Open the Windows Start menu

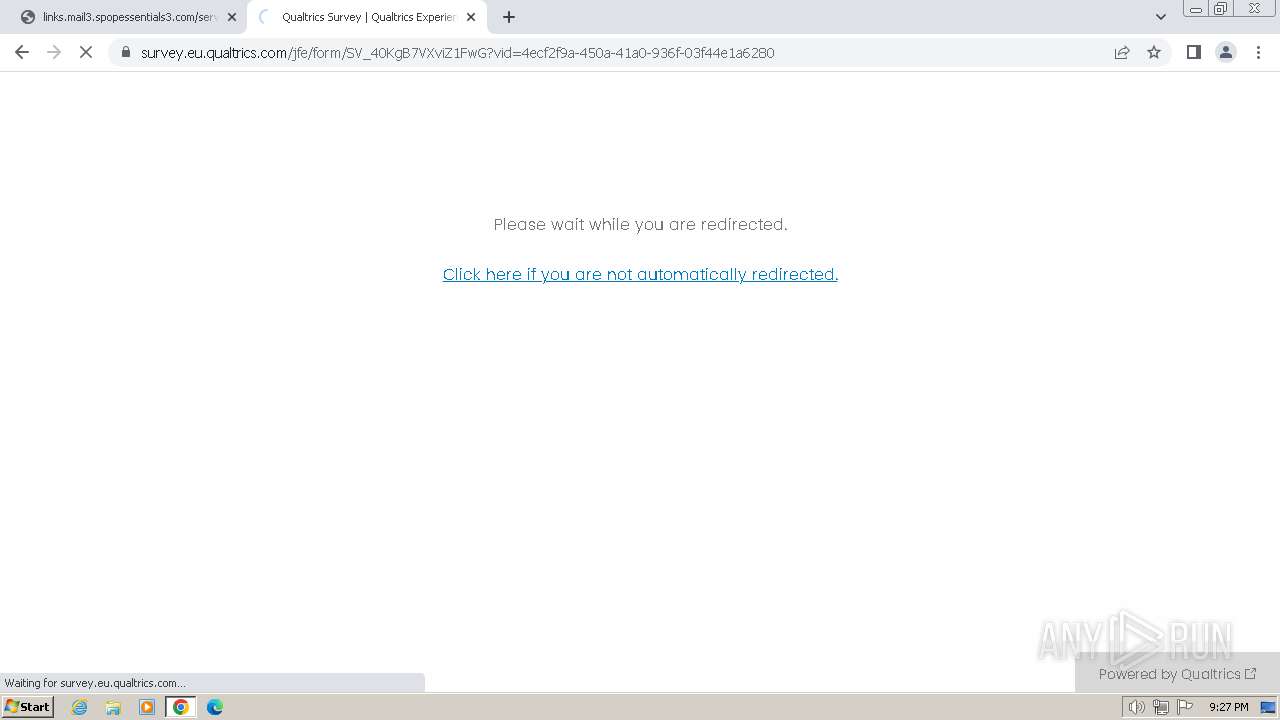click(x=28, y=707)
